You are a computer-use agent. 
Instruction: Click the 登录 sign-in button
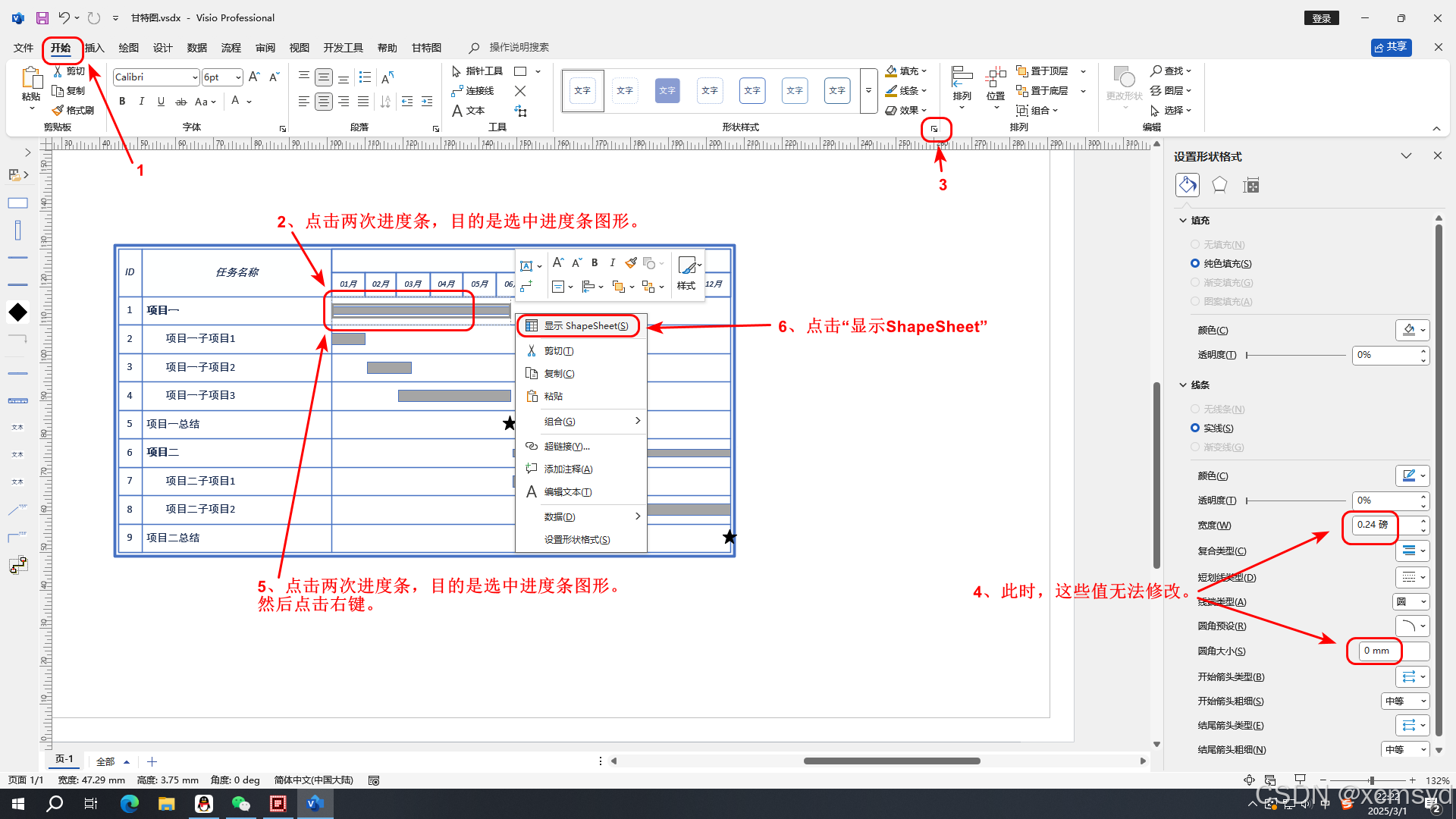click(1322, 18)
